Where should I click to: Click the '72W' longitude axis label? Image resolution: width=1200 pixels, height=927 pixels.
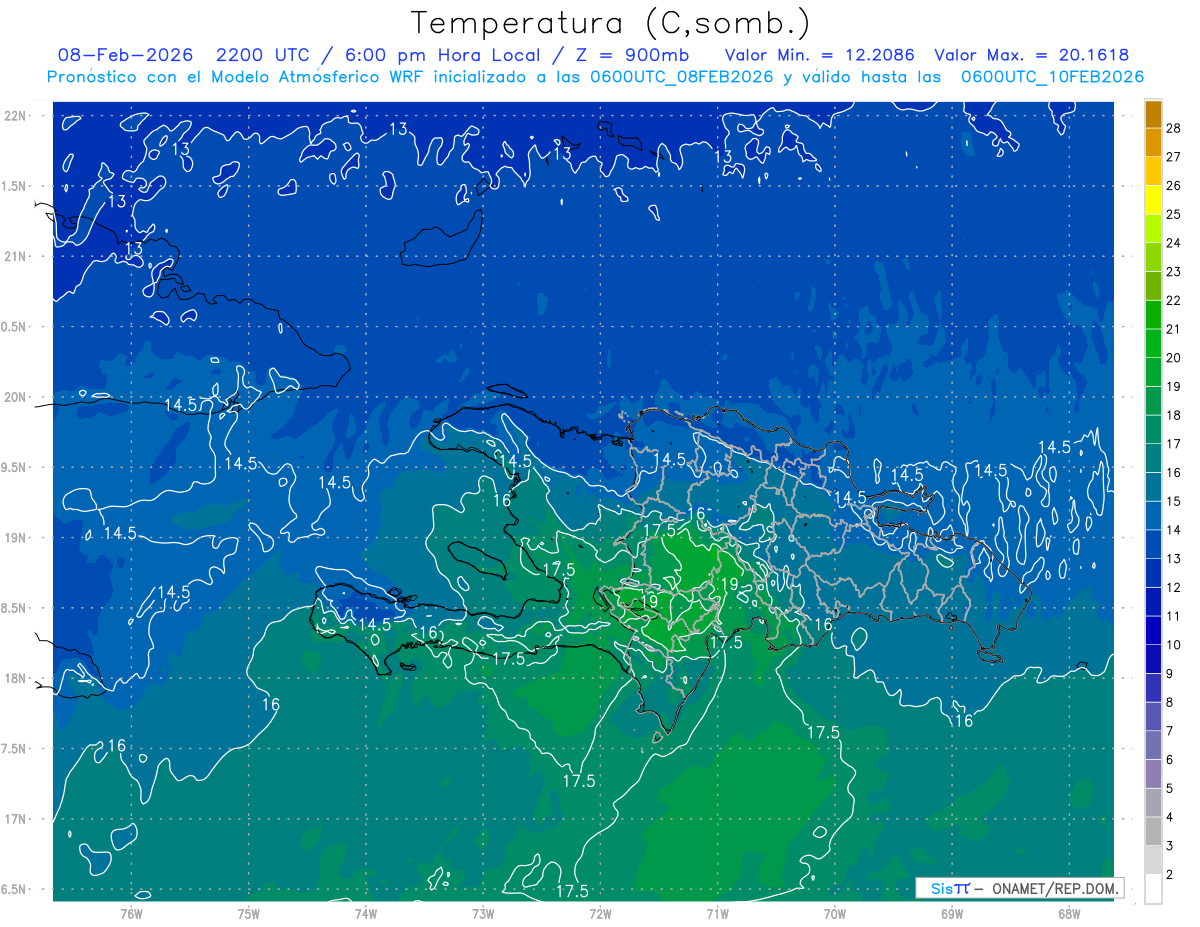pos(600,913)
